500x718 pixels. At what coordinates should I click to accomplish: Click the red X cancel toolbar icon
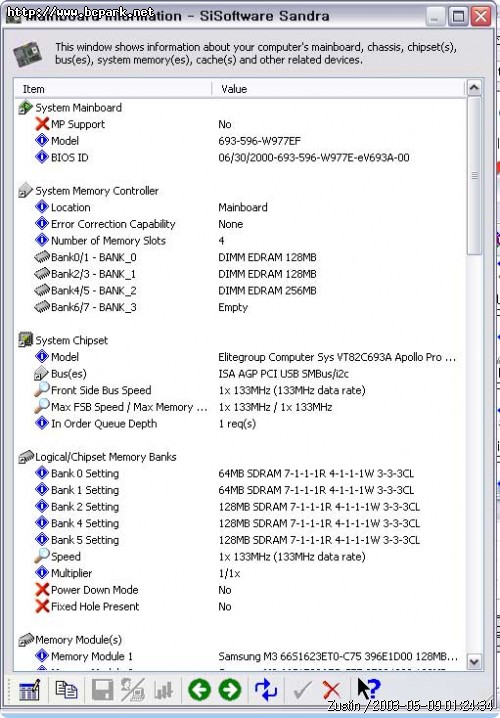click(331, 690)
